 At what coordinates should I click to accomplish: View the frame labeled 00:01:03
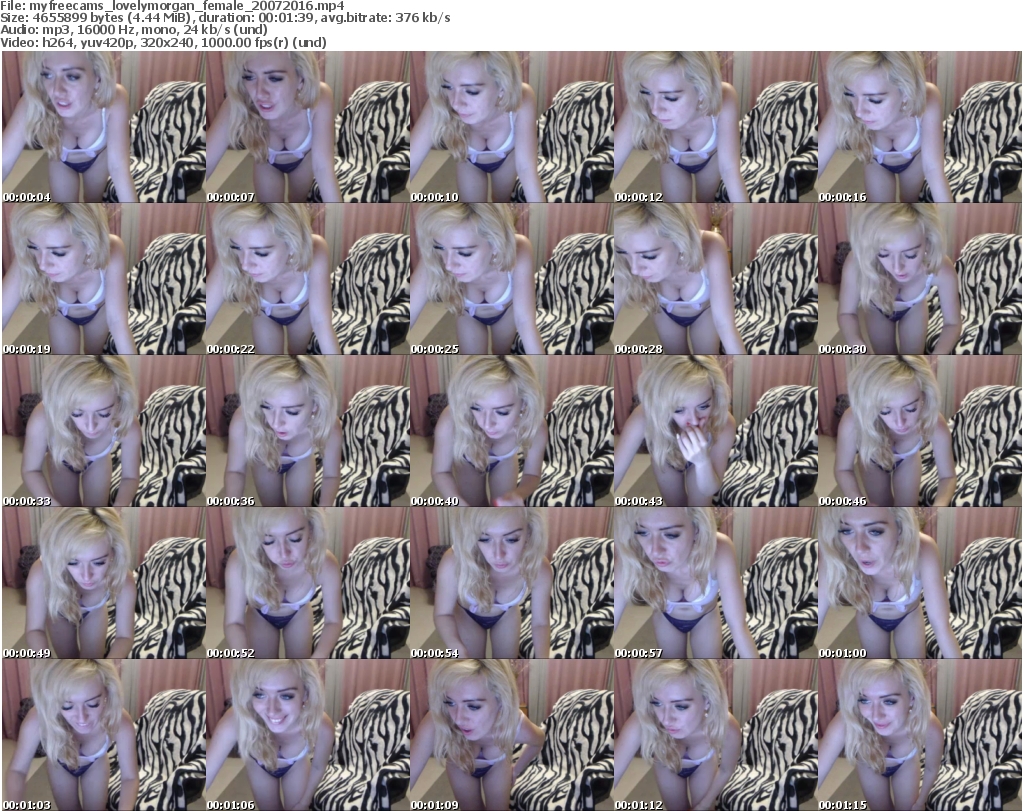104,735
